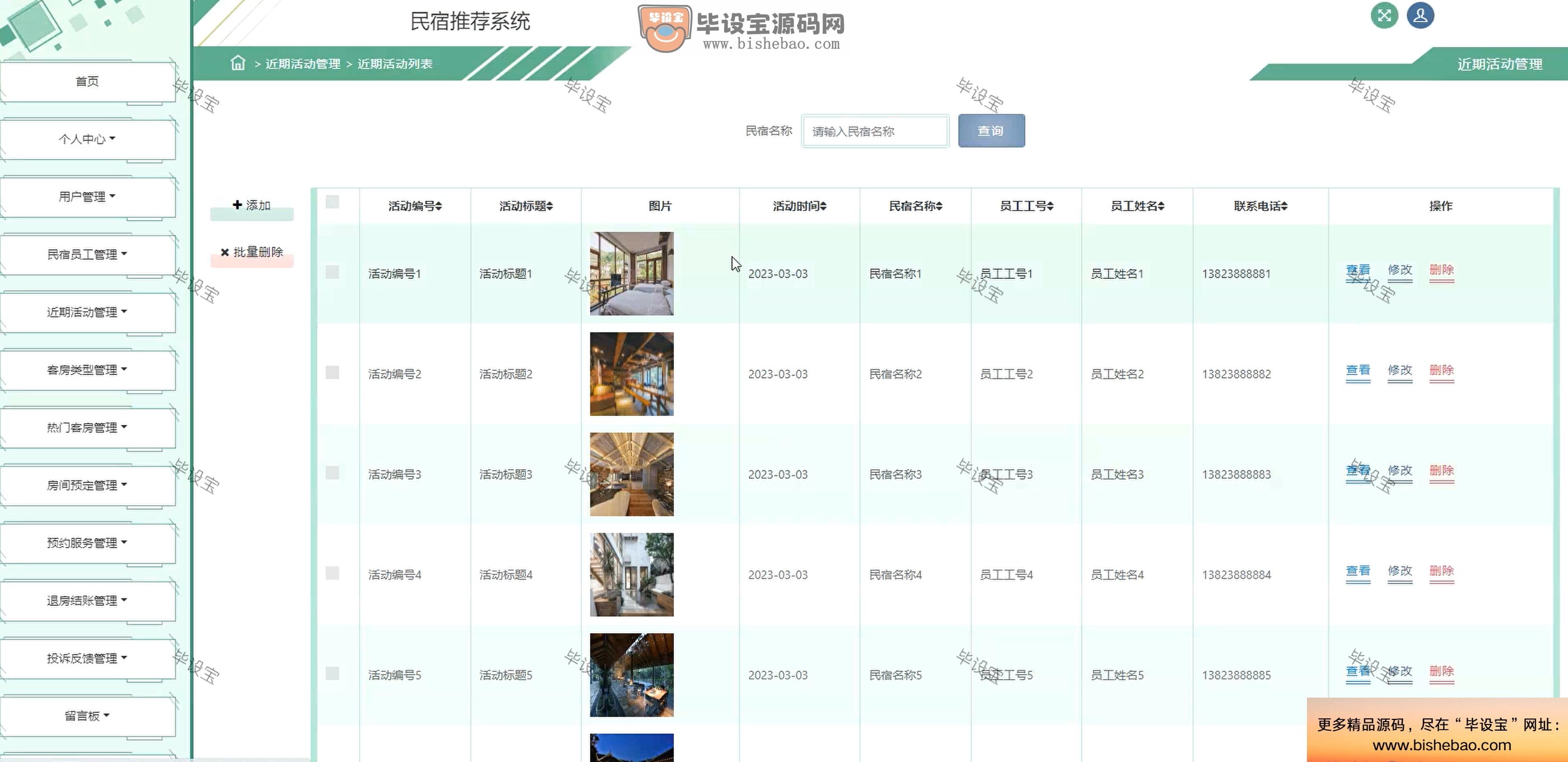Open the 留言板 sidebar menu
This screenshot has width=1568, height=762.
tap(87, 717)
